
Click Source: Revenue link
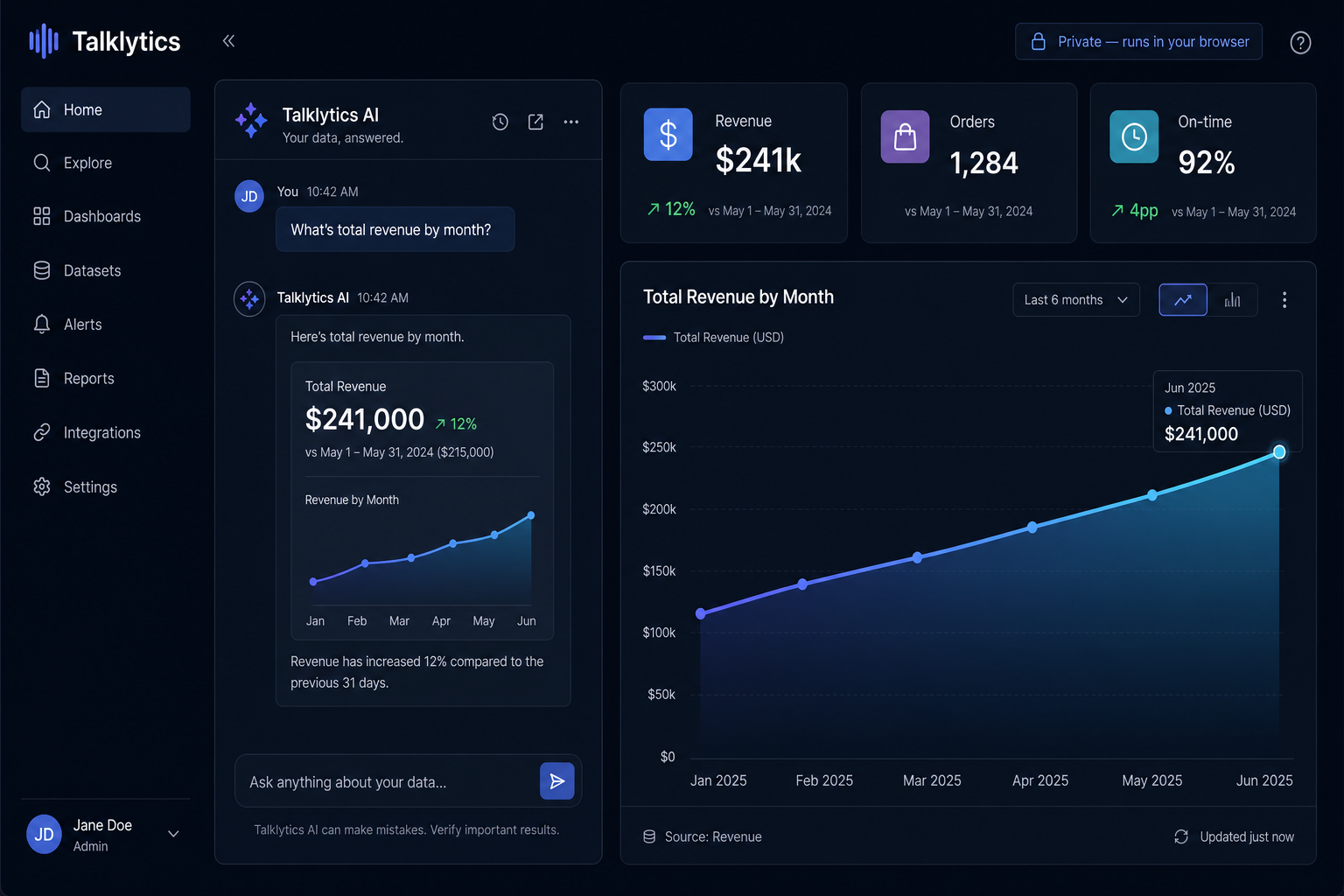tap(703, 837)
